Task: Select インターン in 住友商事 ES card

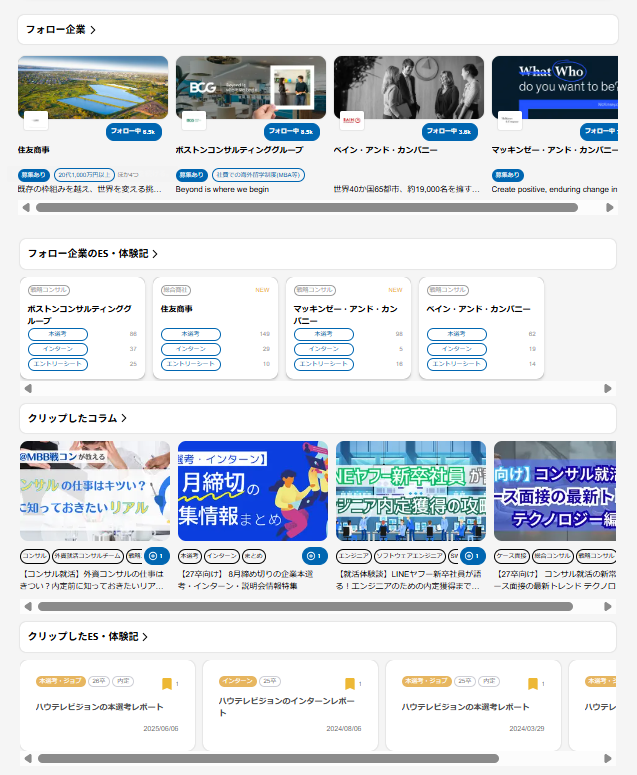Action: 191,349
